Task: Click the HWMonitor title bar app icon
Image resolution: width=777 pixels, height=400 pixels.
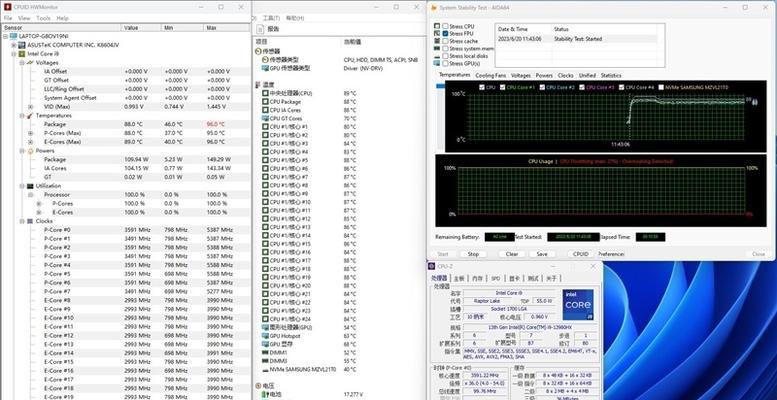Action: (7, 7)
